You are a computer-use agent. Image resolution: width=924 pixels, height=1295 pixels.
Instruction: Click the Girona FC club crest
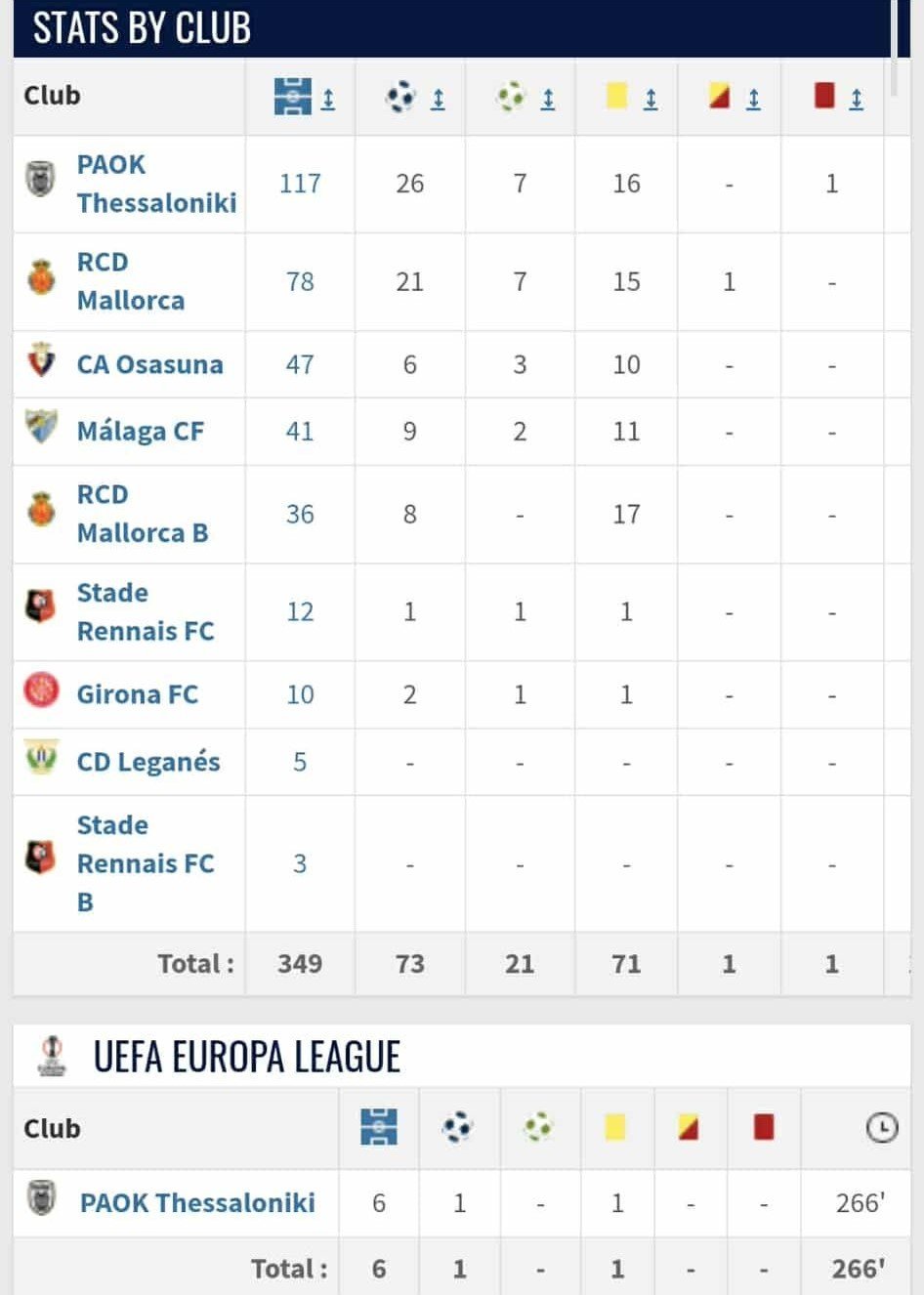41,689
